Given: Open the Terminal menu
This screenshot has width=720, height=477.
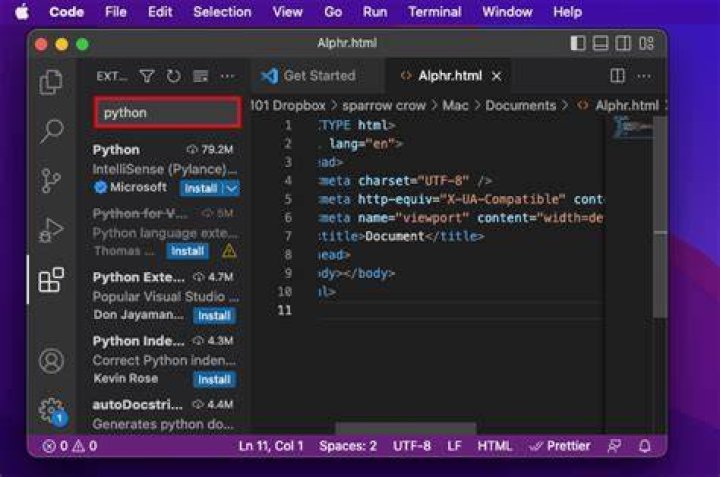Looking at the screenshot, I should tap(435, 11).
